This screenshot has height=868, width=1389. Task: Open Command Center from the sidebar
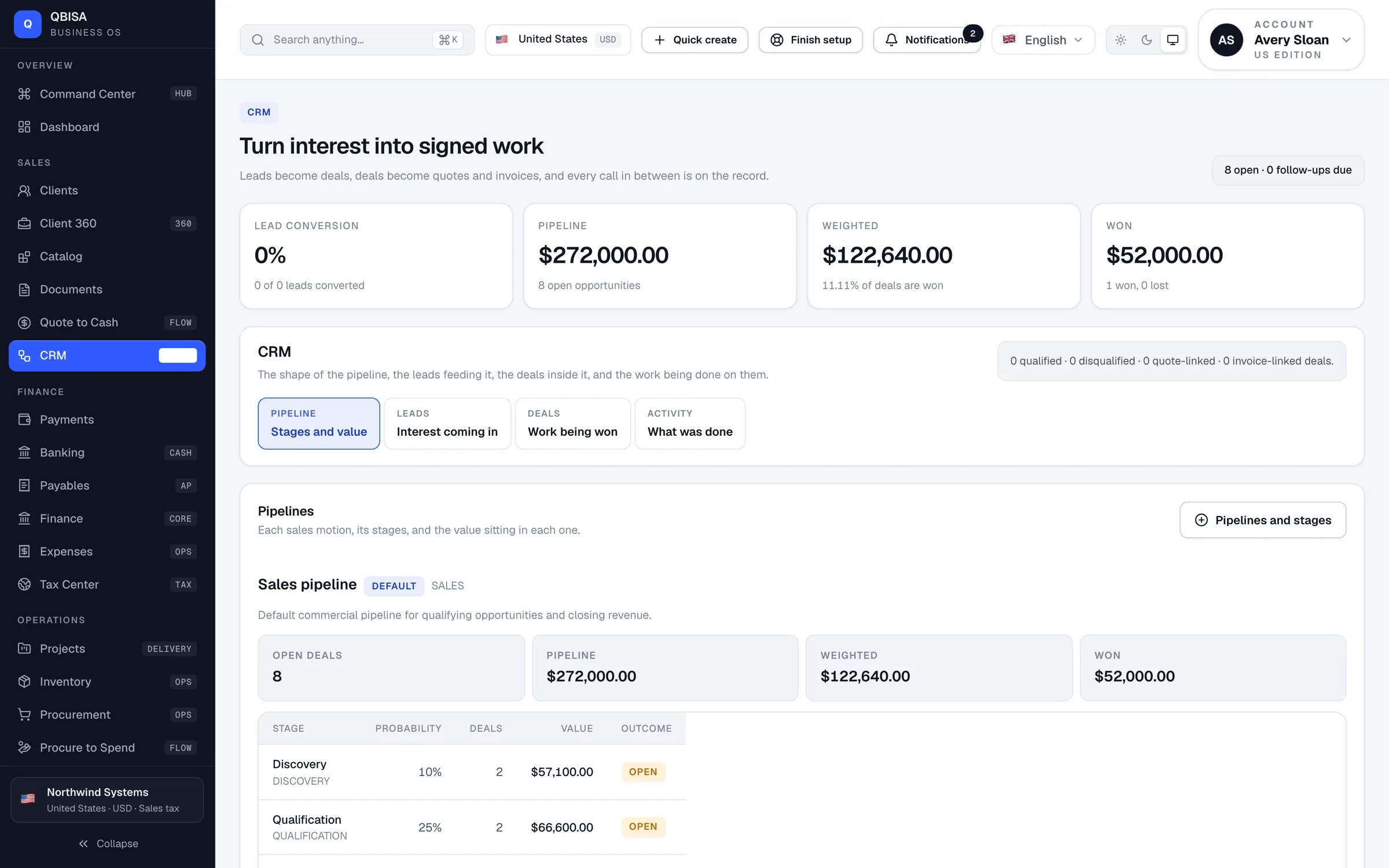[x=107, y=94]
